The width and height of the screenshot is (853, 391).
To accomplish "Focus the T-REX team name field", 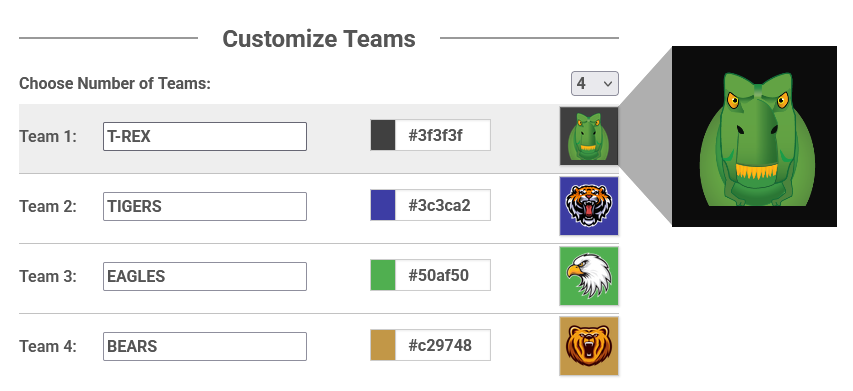I will pyautogui.click(x=205, y=136).
